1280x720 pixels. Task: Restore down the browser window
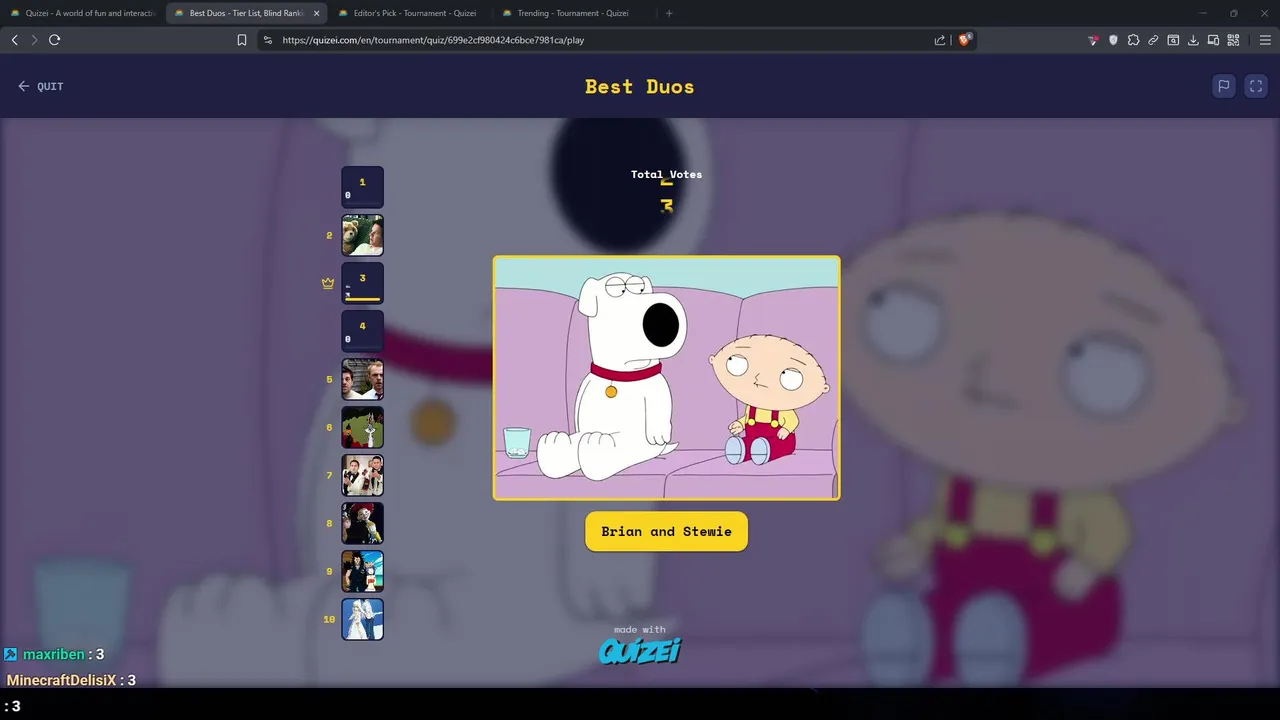pyautogui.click(x=1233, y=13)
